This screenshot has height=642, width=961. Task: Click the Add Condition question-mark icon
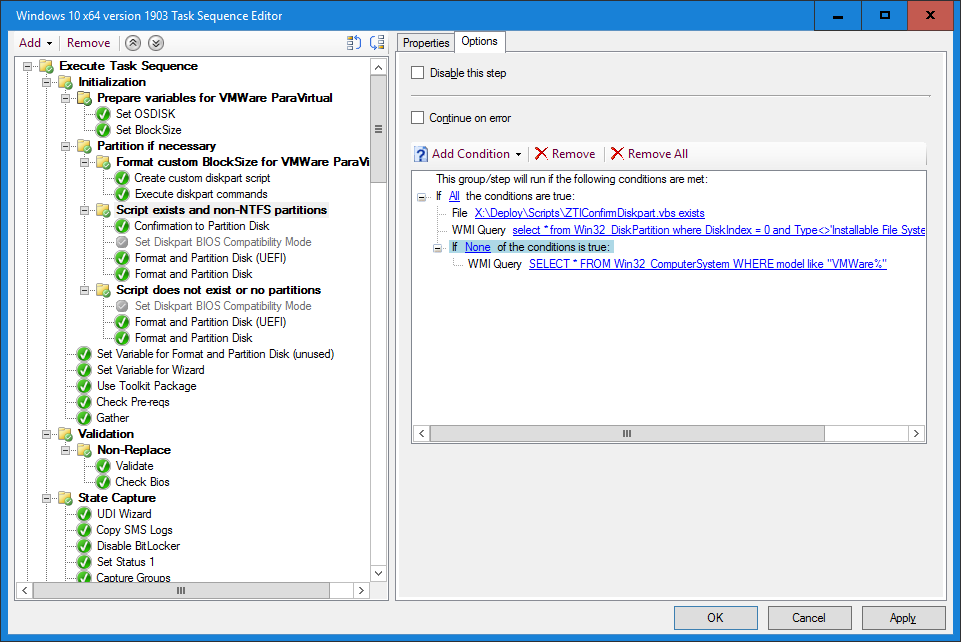(421, 154)
